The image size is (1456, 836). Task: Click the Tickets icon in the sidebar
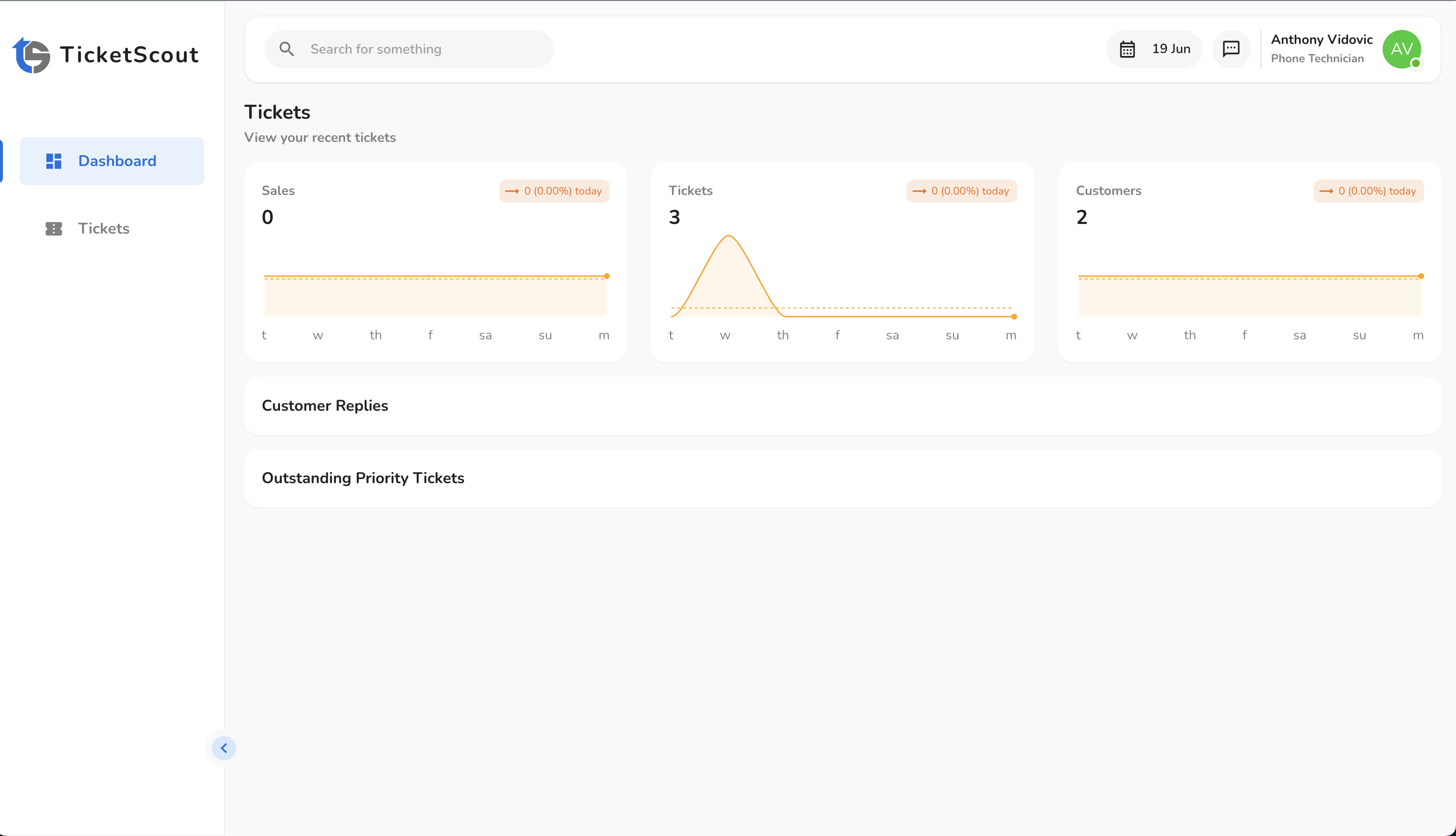pyautogui.click(x=54, y=228)
